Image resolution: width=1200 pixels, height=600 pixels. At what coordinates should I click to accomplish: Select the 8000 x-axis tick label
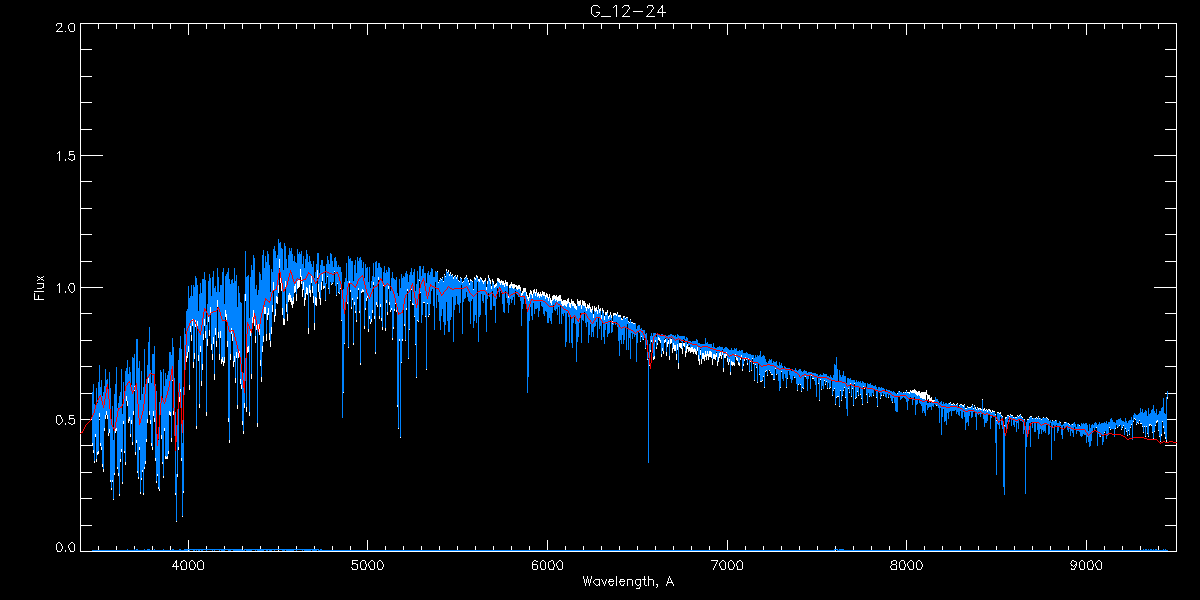tap(907, 564)
